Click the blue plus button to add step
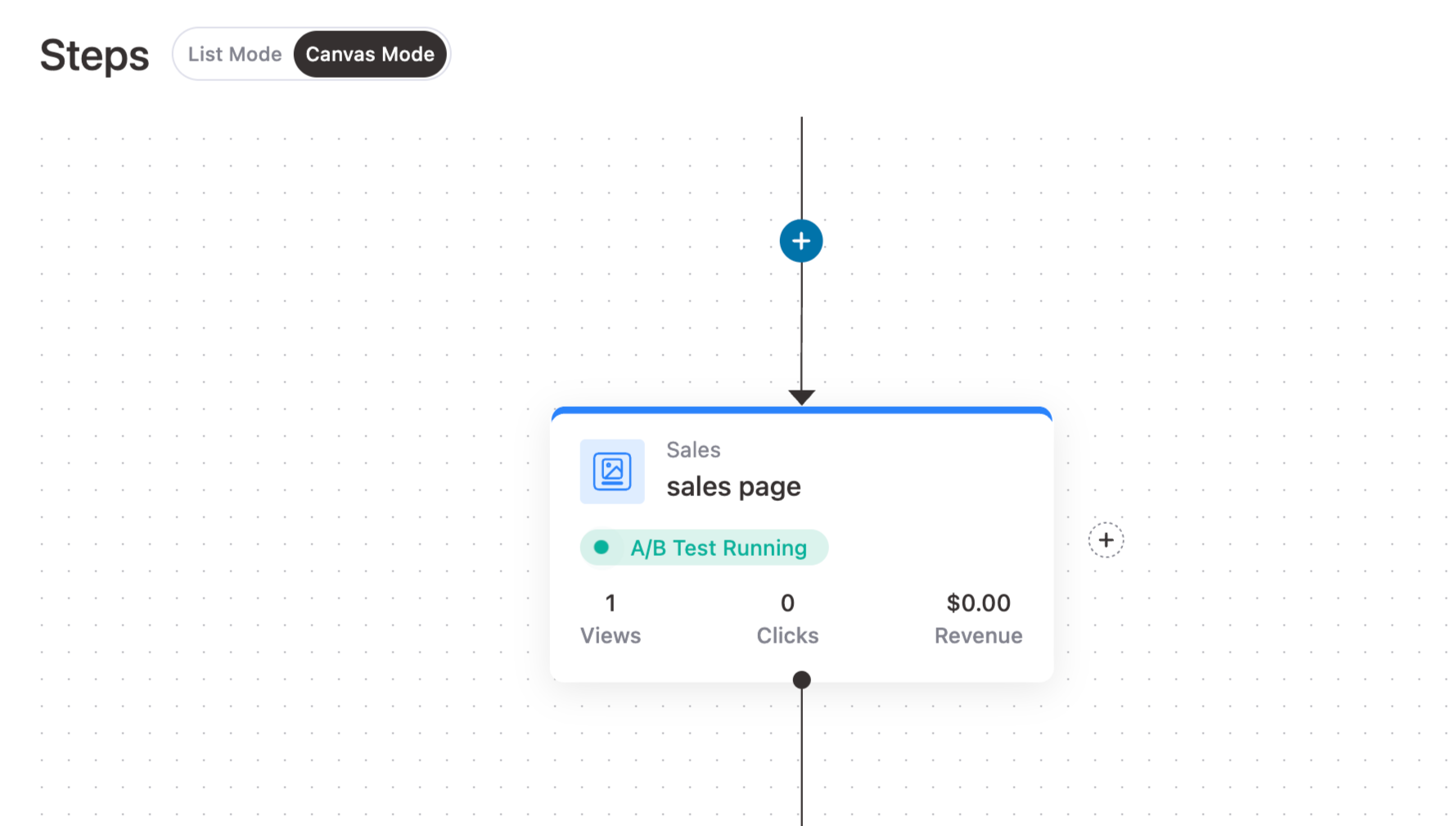 pos(800,241)
